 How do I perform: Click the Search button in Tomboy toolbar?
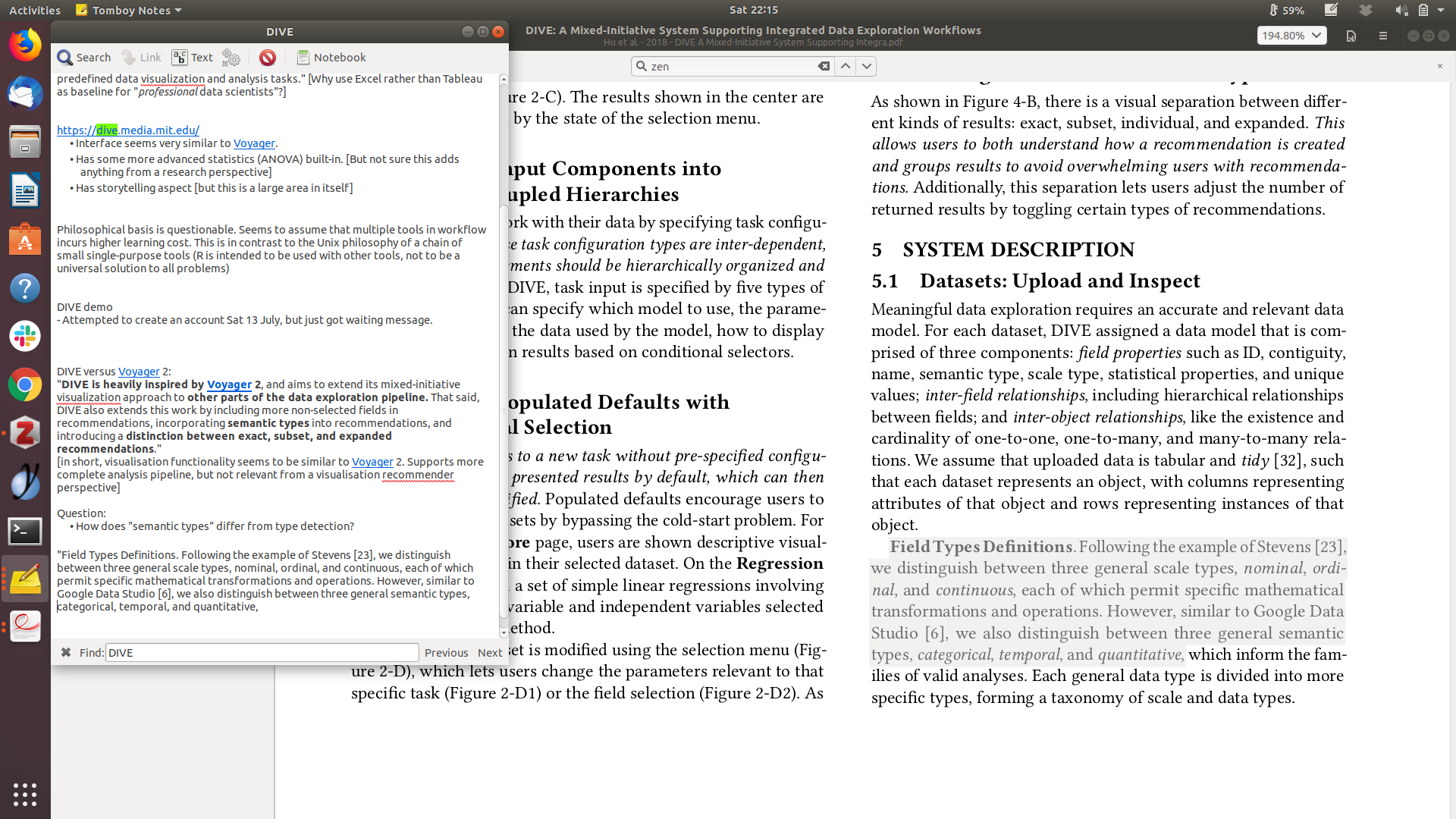(84, 57)
